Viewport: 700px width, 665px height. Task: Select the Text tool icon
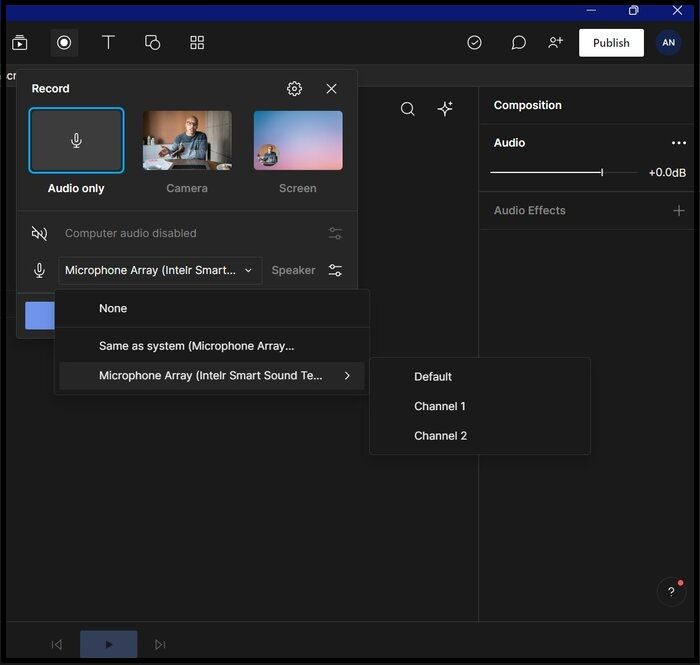click(108, 42)
